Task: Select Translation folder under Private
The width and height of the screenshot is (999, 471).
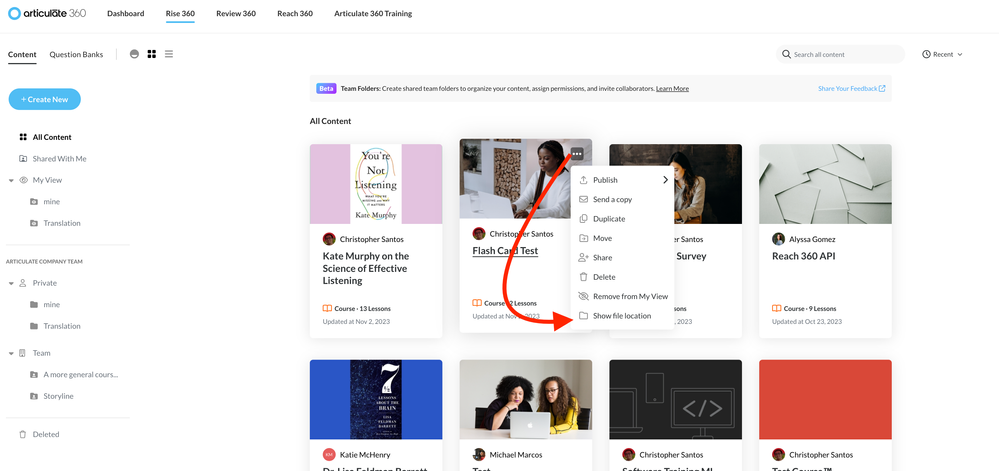Action: click(x=62, y=326)
